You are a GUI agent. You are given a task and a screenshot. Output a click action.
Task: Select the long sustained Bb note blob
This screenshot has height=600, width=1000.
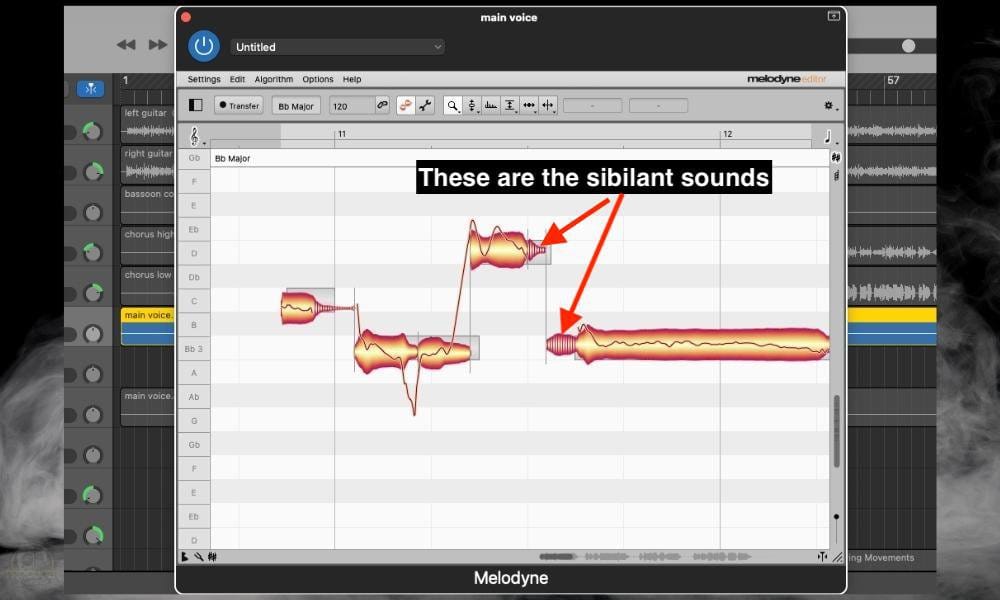702,345
